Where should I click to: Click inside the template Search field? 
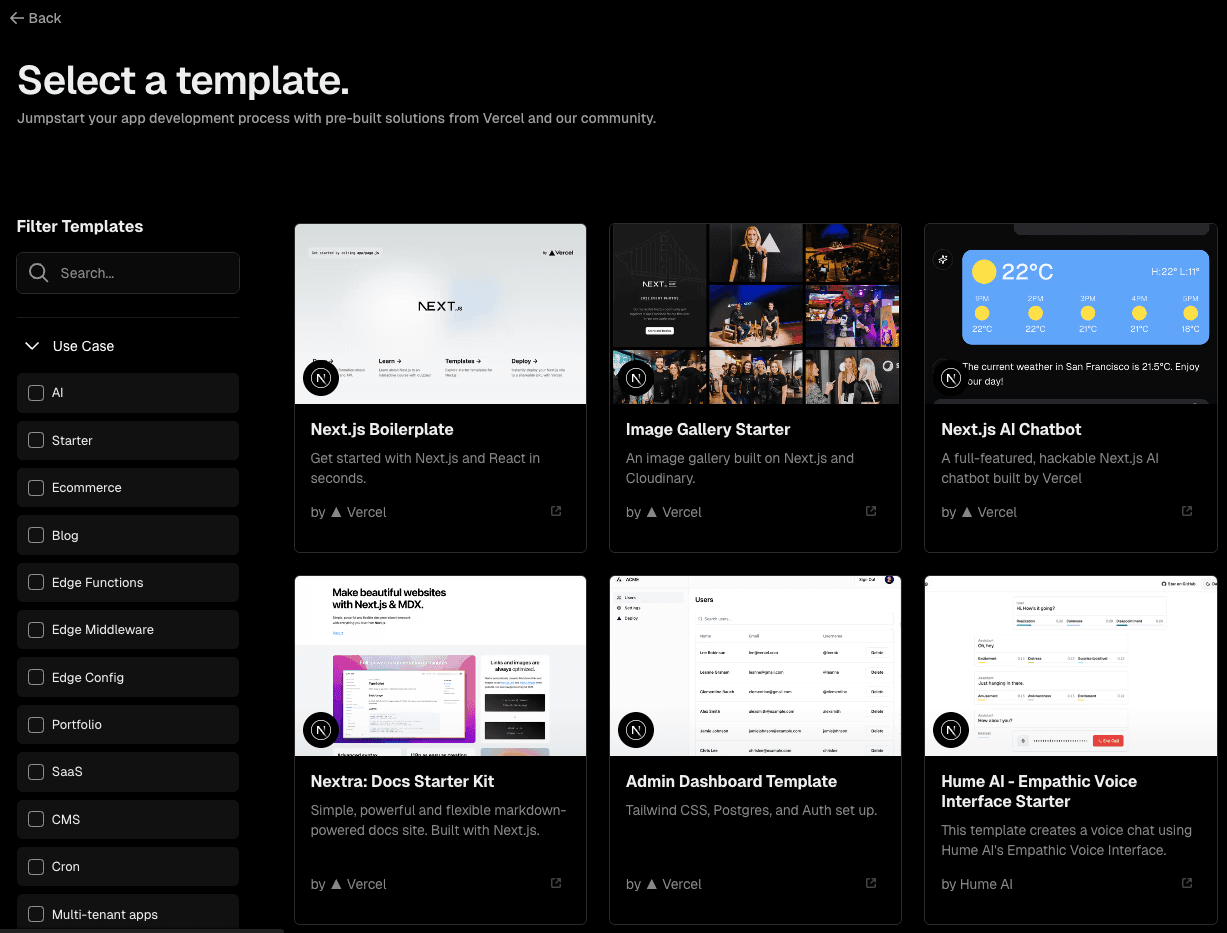pyautogui.click(x=128, y=273)
